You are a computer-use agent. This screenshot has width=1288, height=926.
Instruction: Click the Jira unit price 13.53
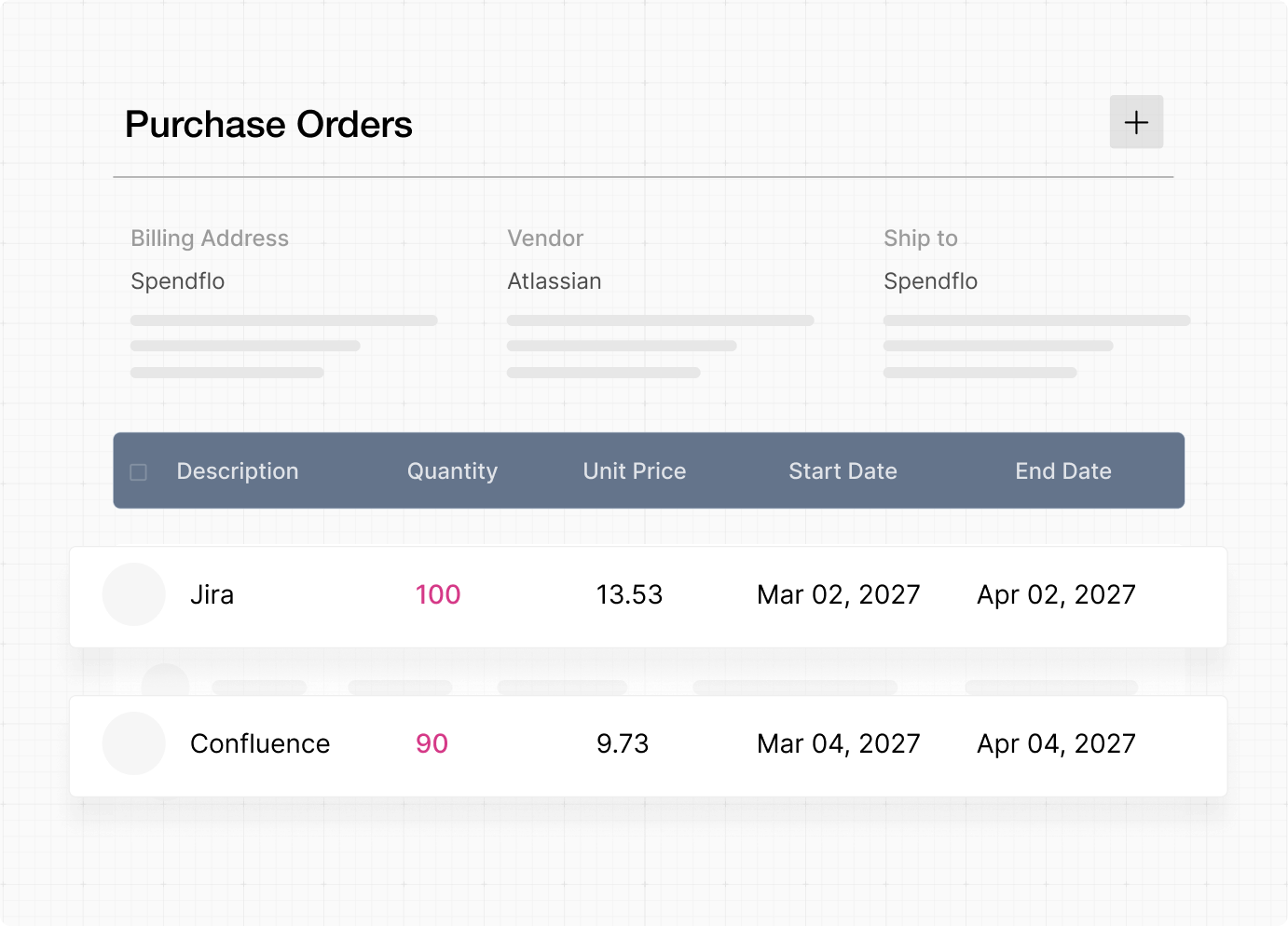point(629,594)
